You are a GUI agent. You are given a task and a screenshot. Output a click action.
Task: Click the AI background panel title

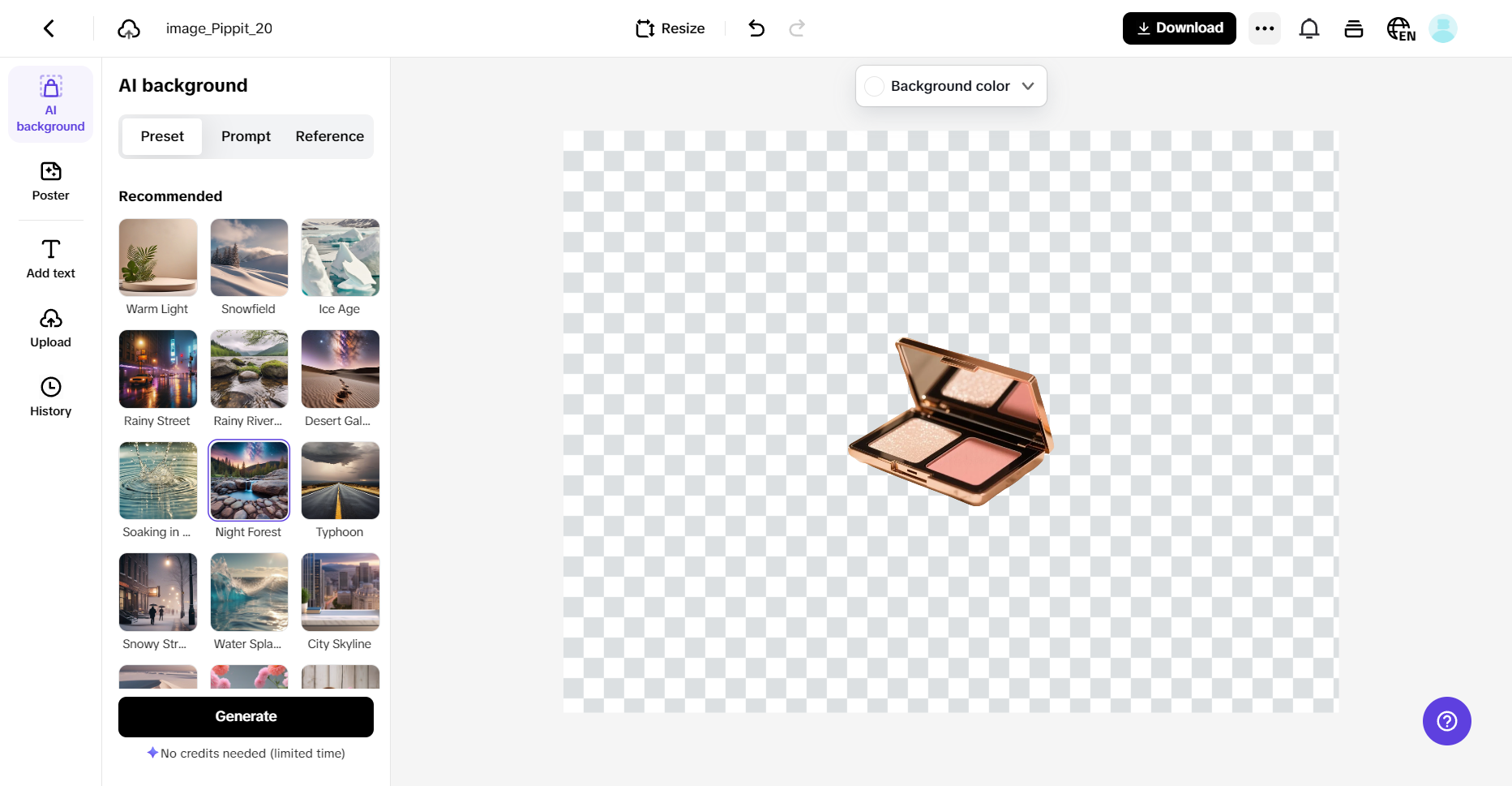click(183, 85)
